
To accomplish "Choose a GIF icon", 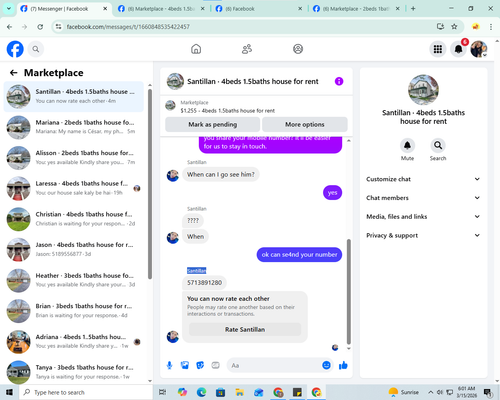I will [216, 365].
